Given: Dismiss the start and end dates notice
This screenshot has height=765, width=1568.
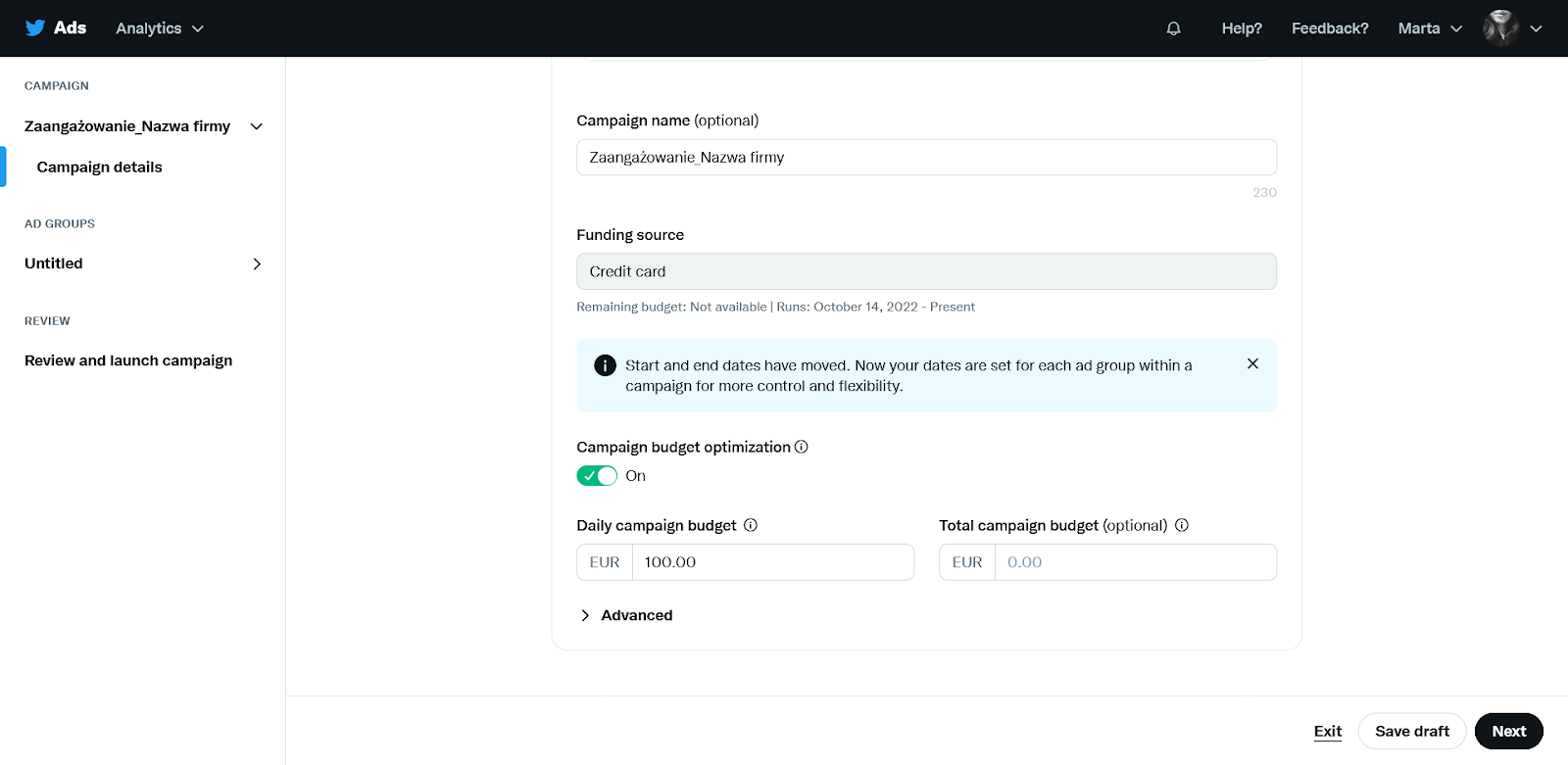Looking at the screenshot, I should click(1252, 363).
